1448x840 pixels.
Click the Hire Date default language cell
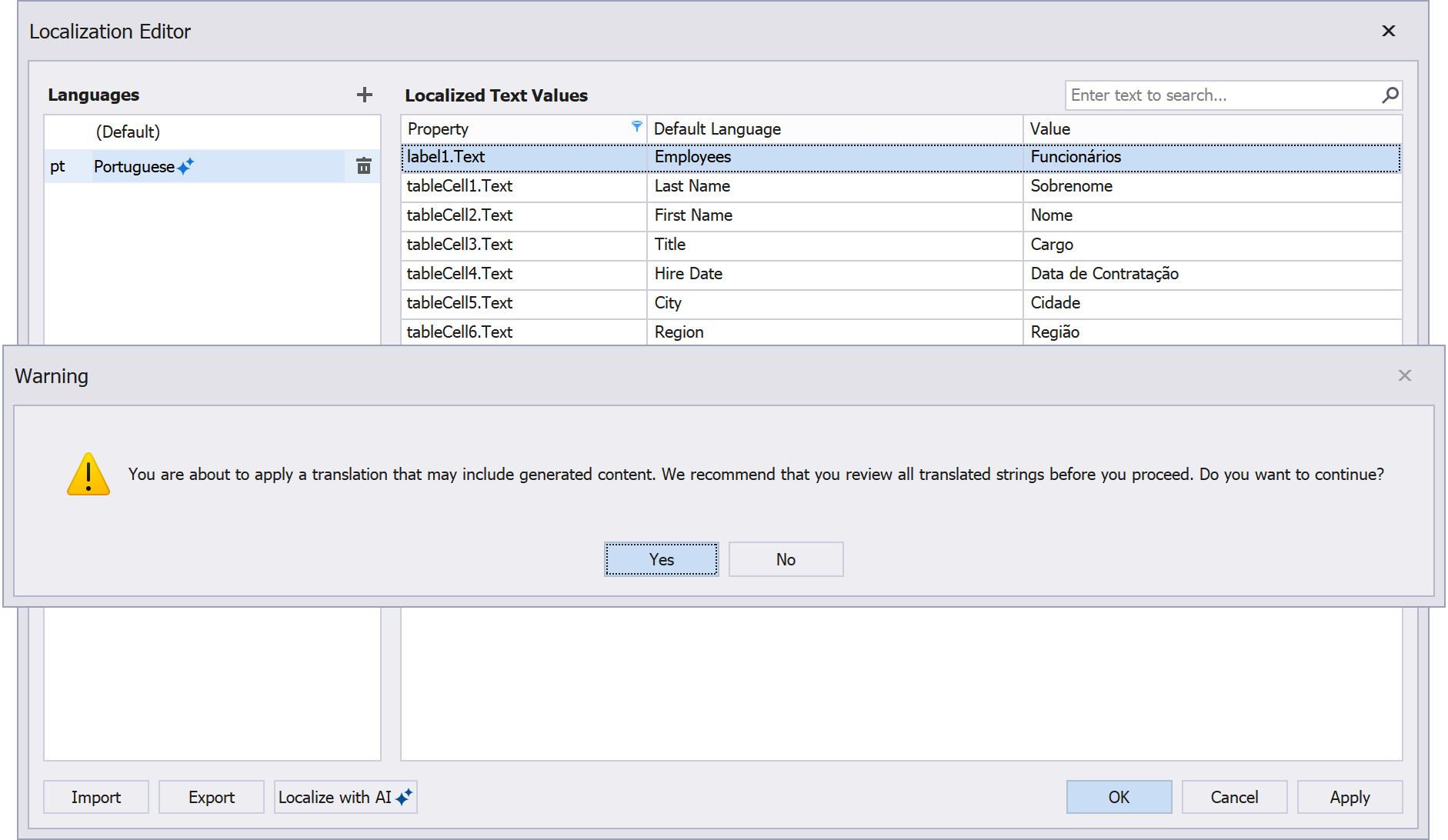(x=835, y=274)
